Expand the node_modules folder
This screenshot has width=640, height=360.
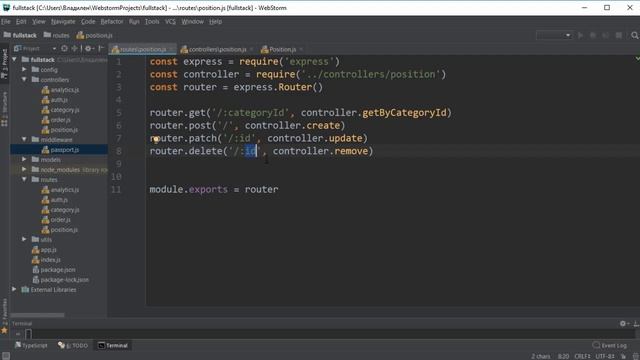24,169
